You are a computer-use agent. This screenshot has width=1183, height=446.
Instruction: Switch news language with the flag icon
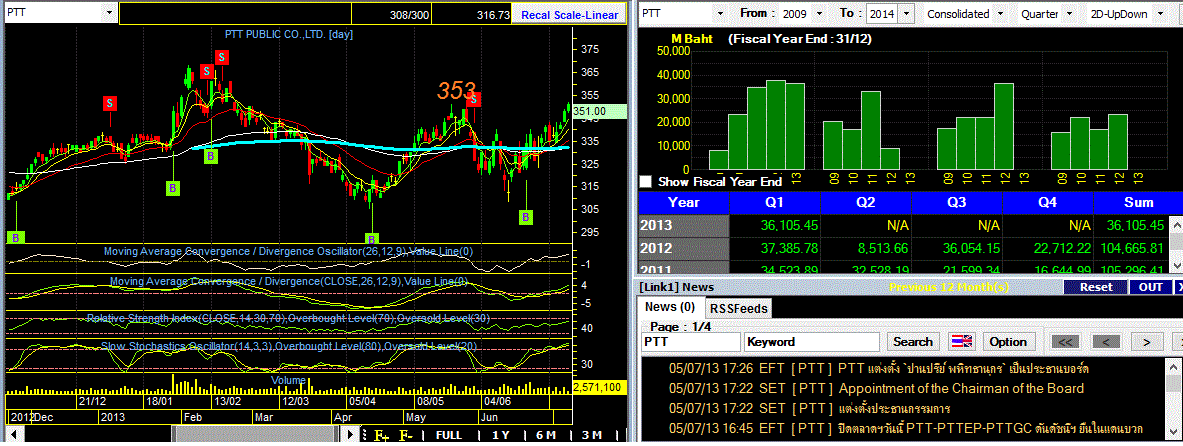tap(962, 342)
